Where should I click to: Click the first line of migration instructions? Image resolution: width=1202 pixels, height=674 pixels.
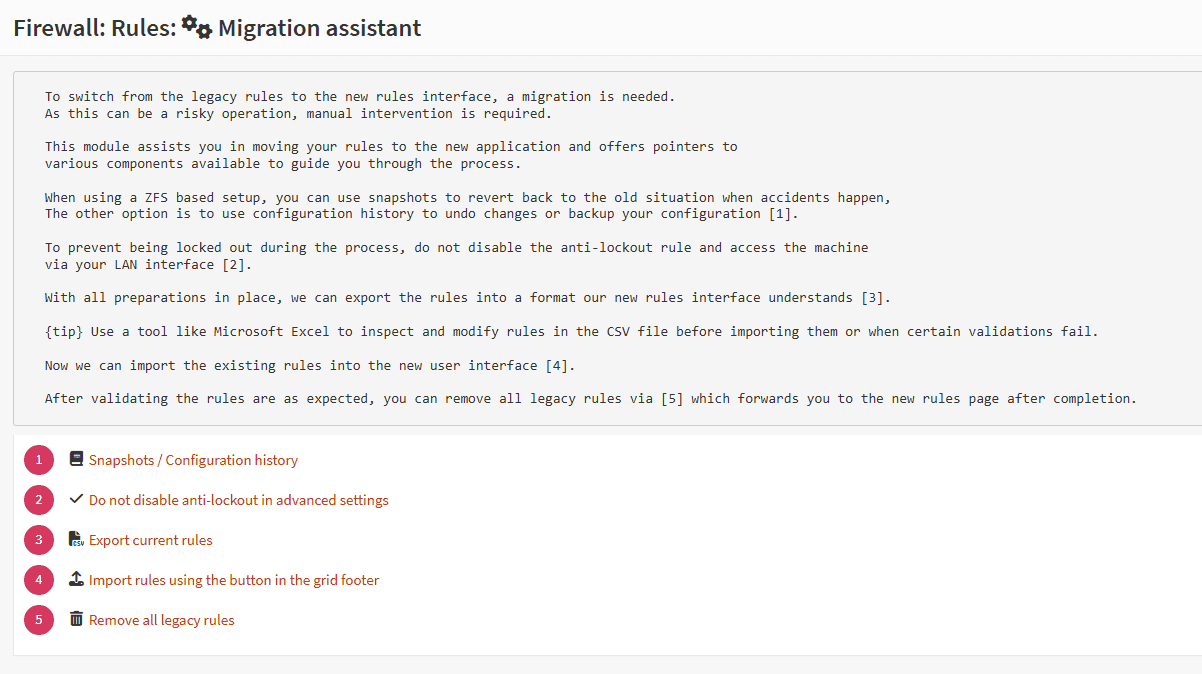tap(360, 97)
